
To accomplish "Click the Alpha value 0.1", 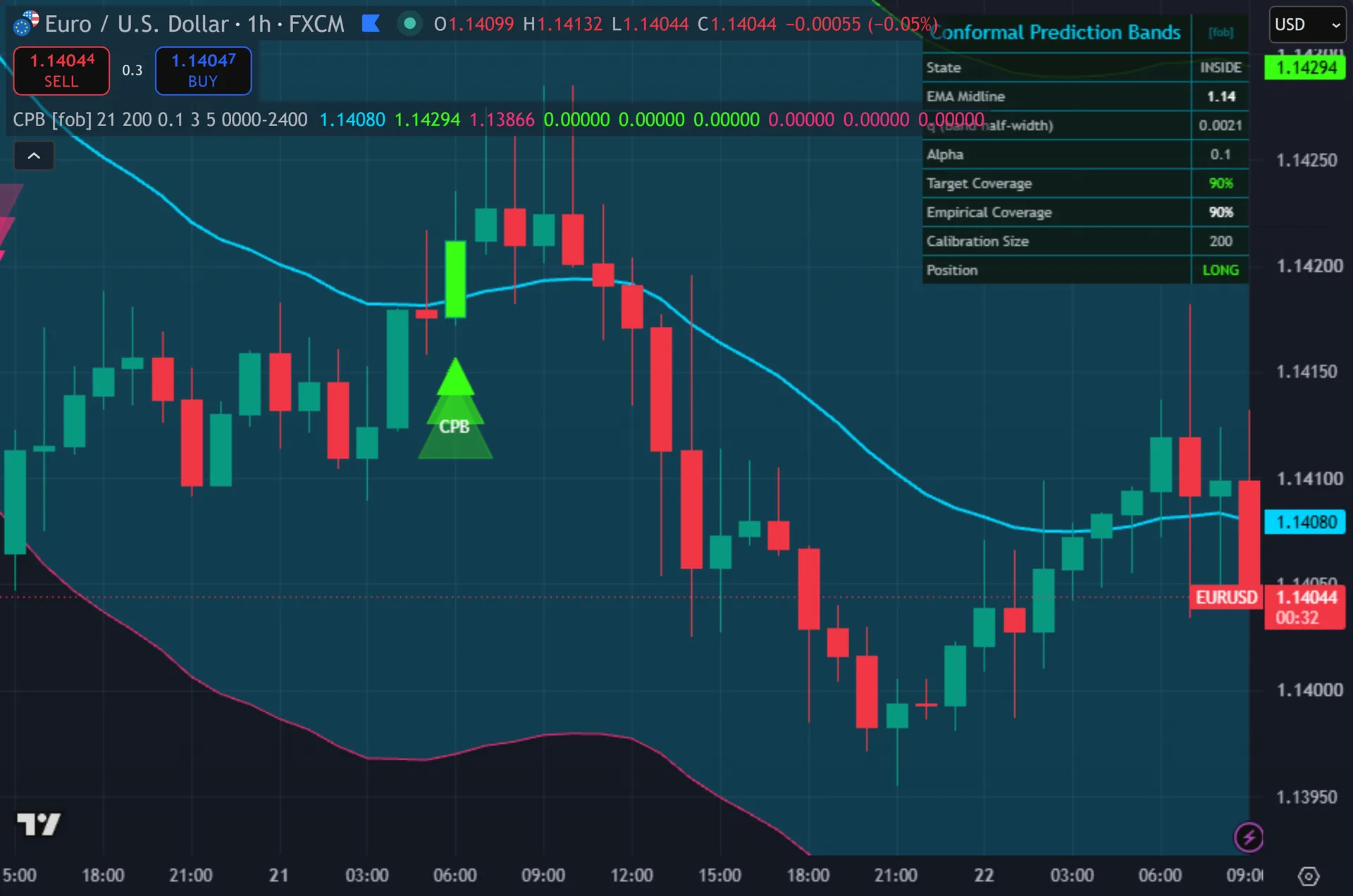I will click(x=1221, y=154).
